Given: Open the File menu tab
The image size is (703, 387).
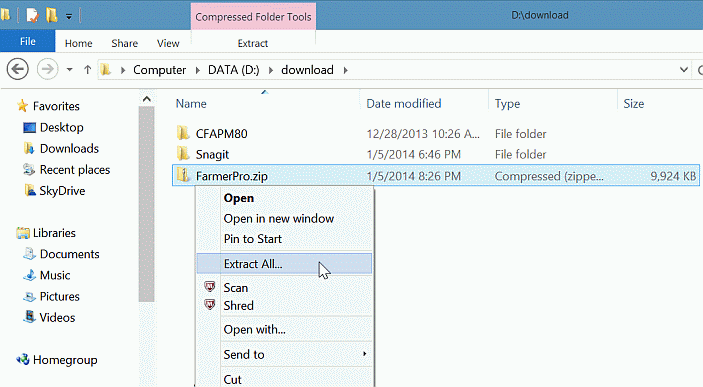Looking at the screenshot, I should tap(27, 41).
